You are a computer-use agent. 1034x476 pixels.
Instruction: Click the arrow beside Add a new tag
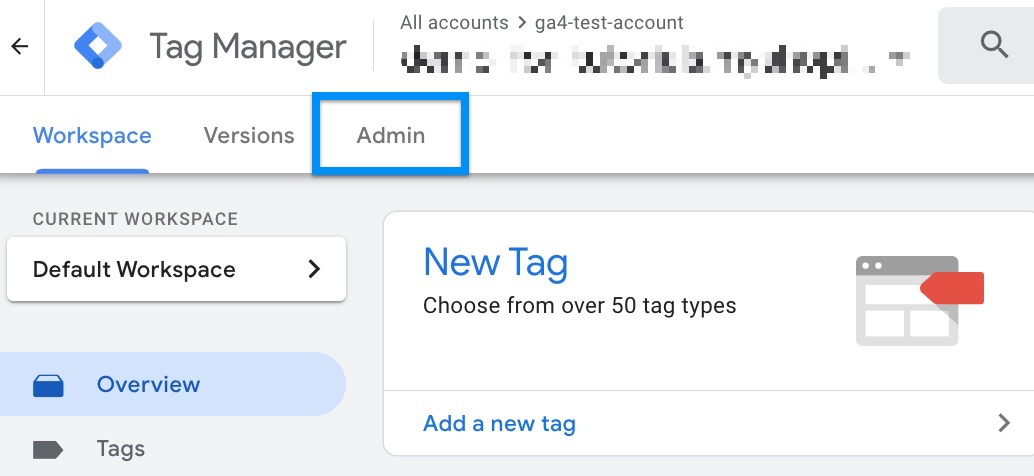pos(1004,423)
